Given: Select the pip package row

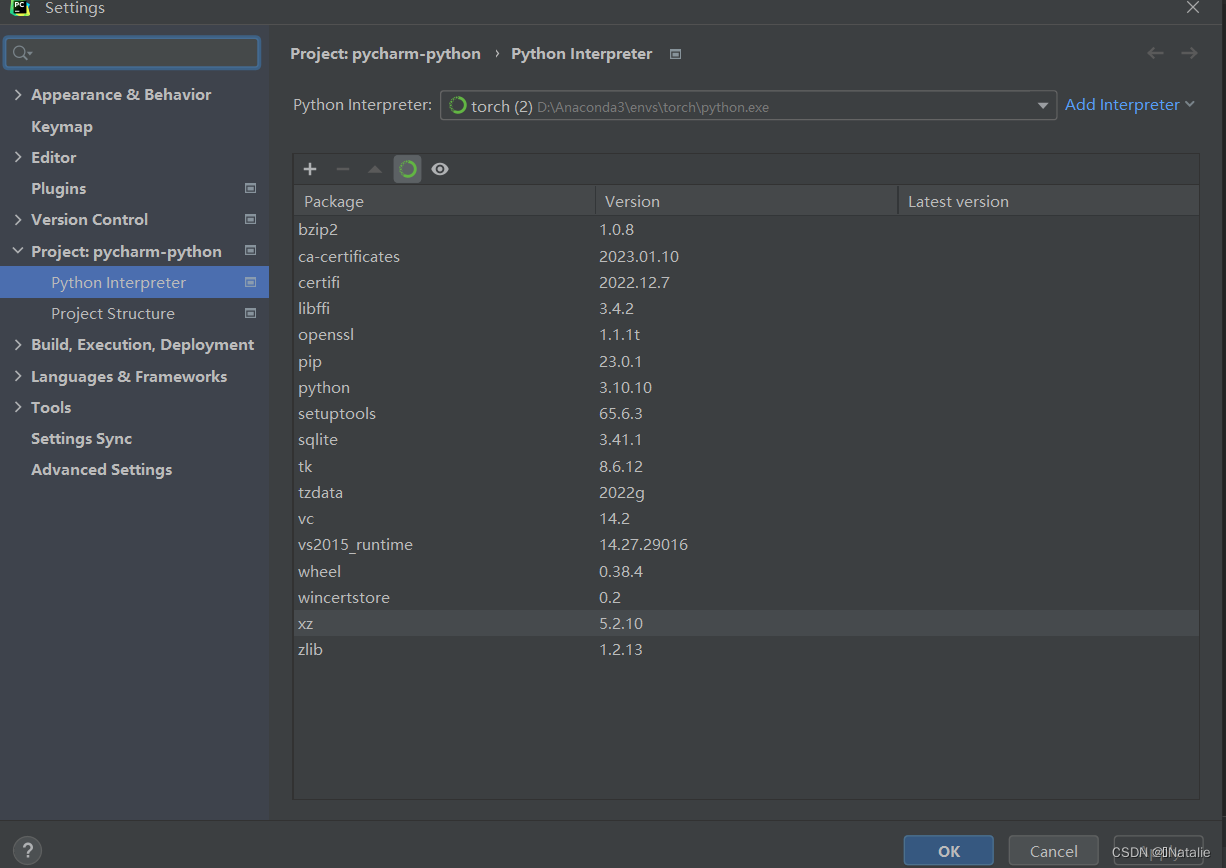Looking at the screenshot, I should point(746,361).
